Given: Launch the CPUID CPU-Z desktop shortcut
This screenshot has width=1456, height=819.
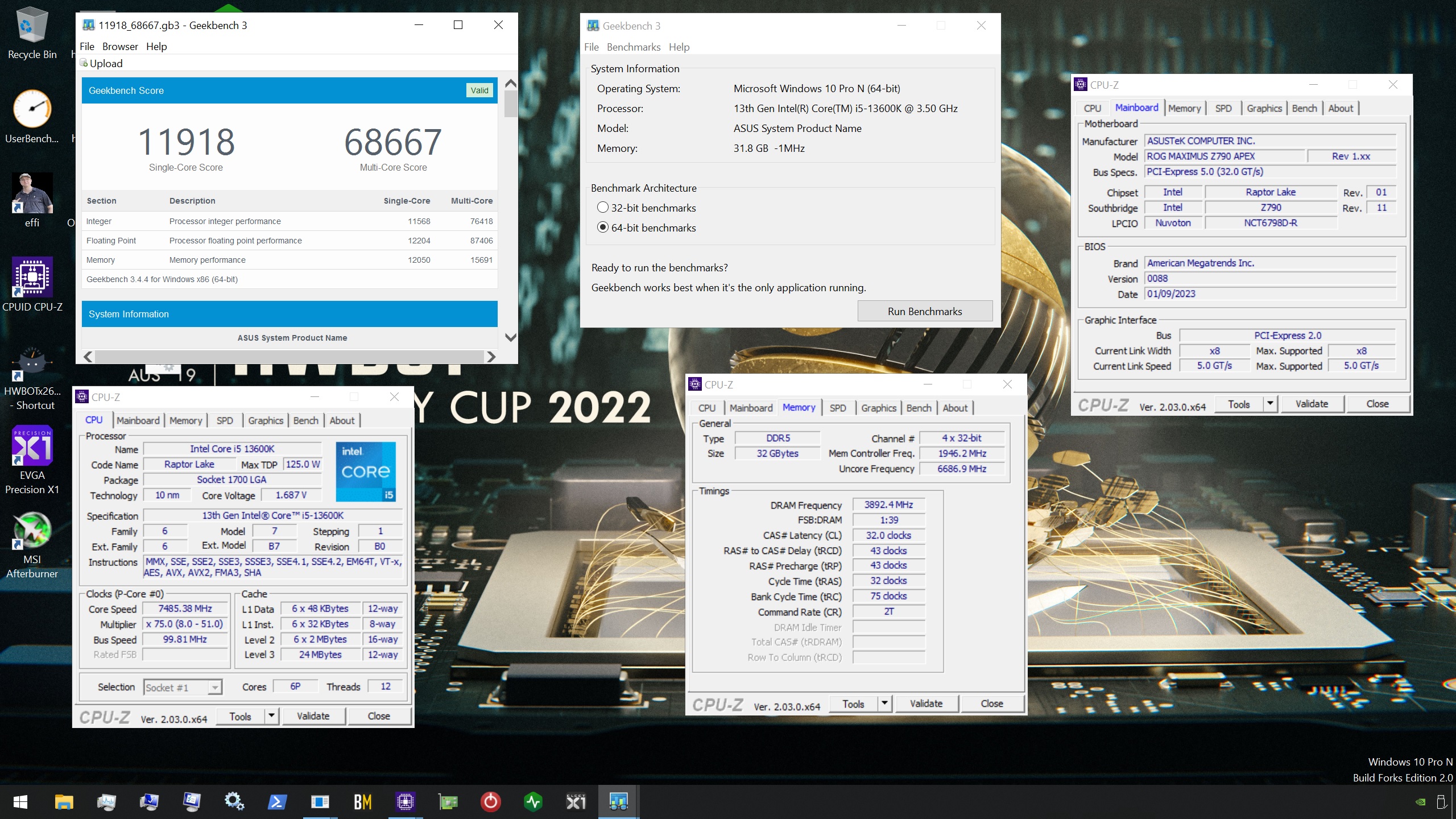Looking at the screenshot, I should 32,284.
